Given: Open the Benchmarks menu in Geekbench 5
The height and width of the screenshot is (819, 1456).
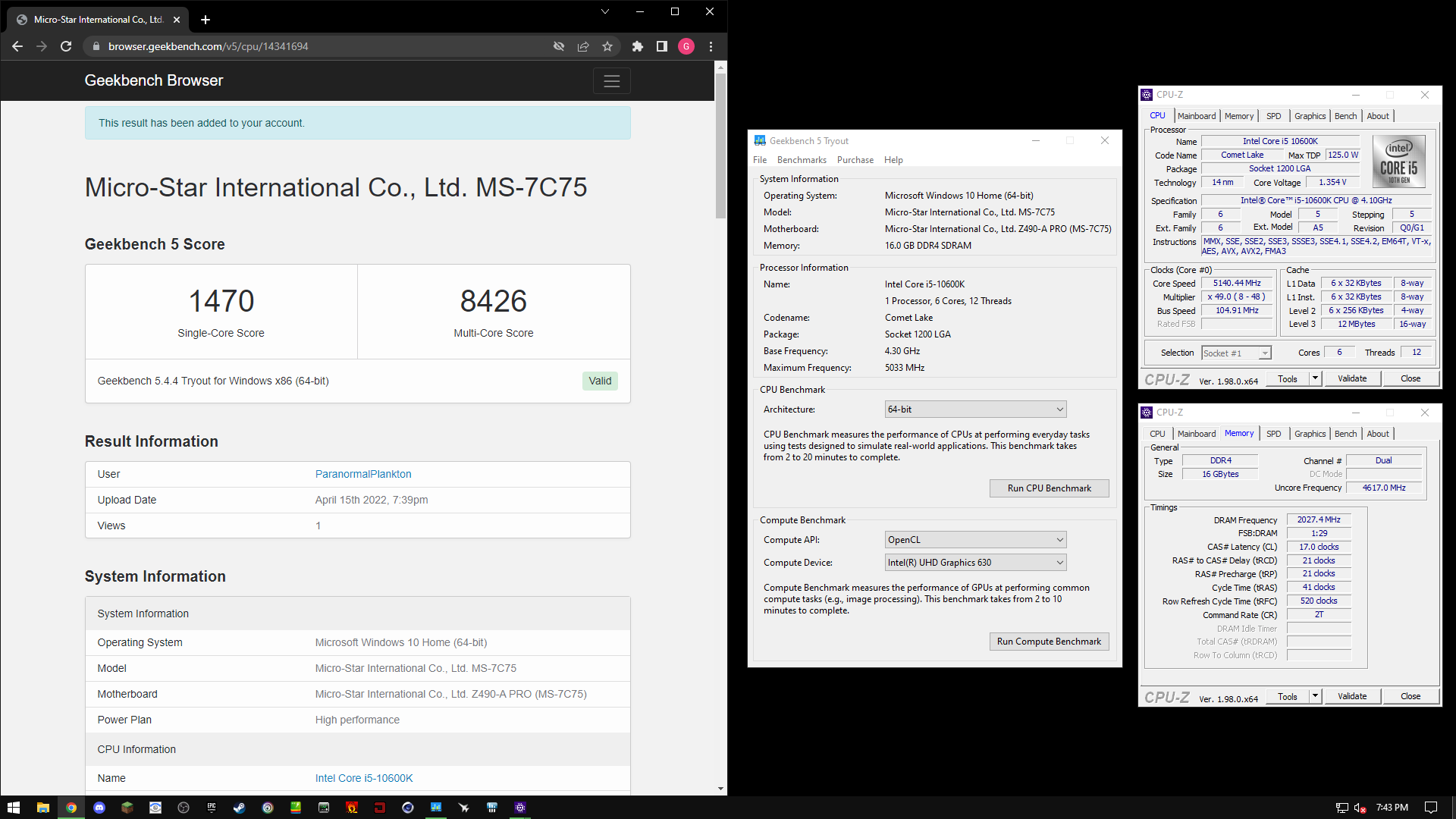Looking at the screenshot, I should click(x=802, y=160).
